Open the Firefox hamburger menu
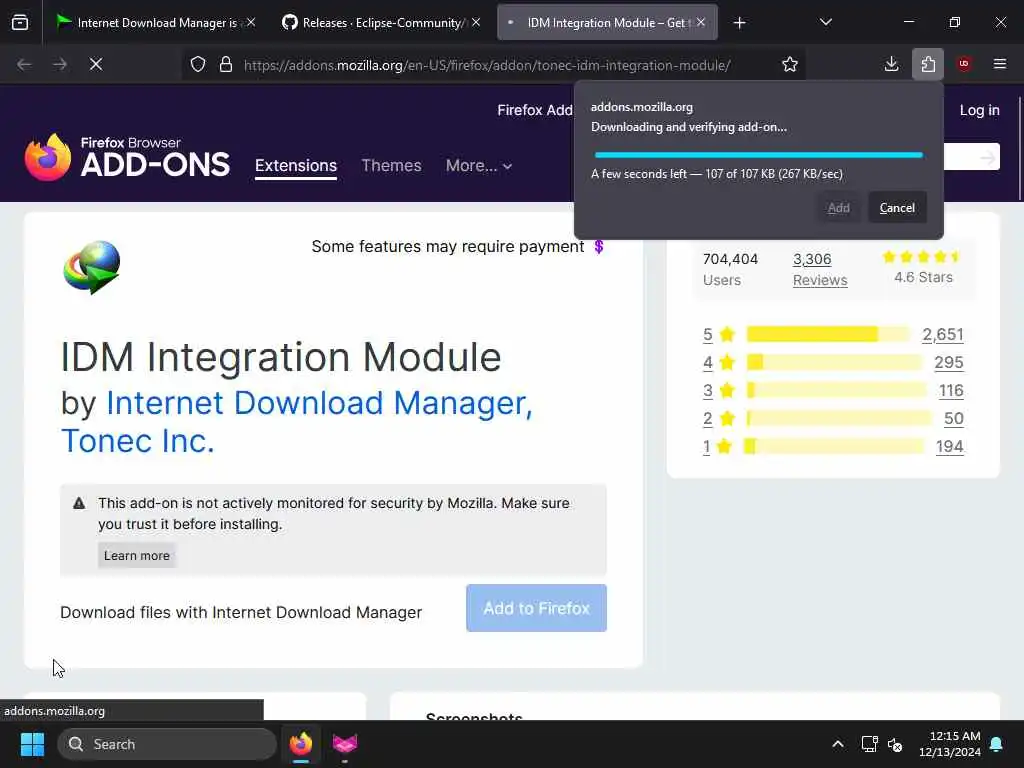1024x768 pixels. point(1000,65)
